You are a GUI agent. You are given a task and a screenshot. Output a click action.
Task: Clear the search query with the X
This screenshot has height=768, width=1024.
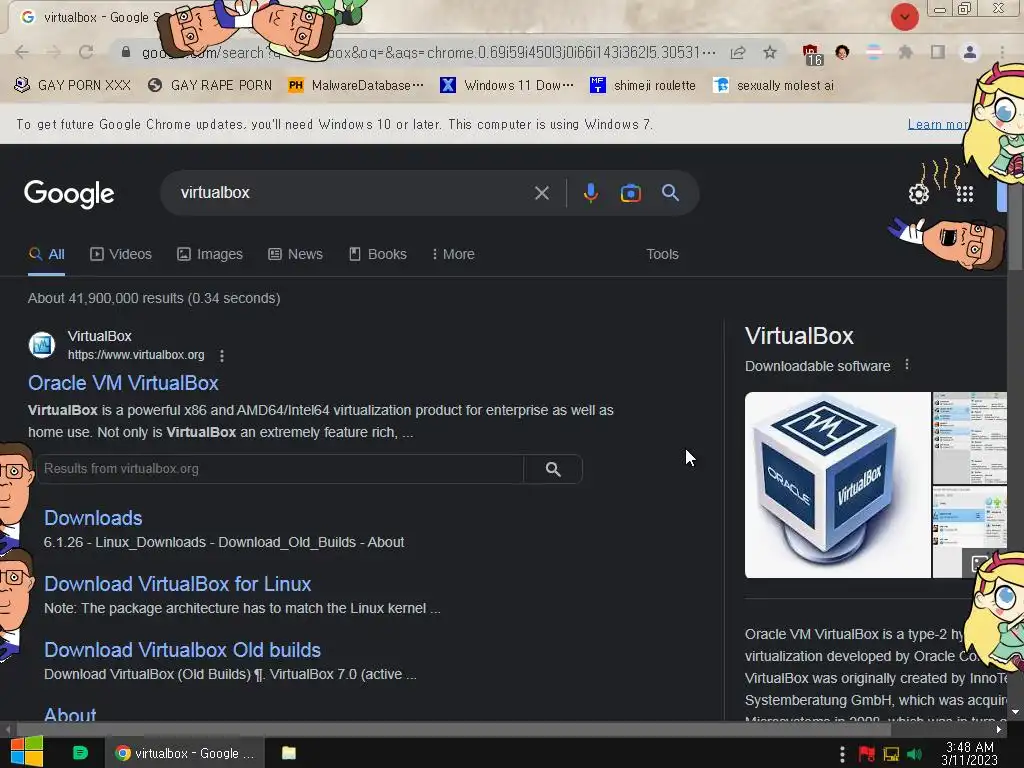[x=541, y=193]
